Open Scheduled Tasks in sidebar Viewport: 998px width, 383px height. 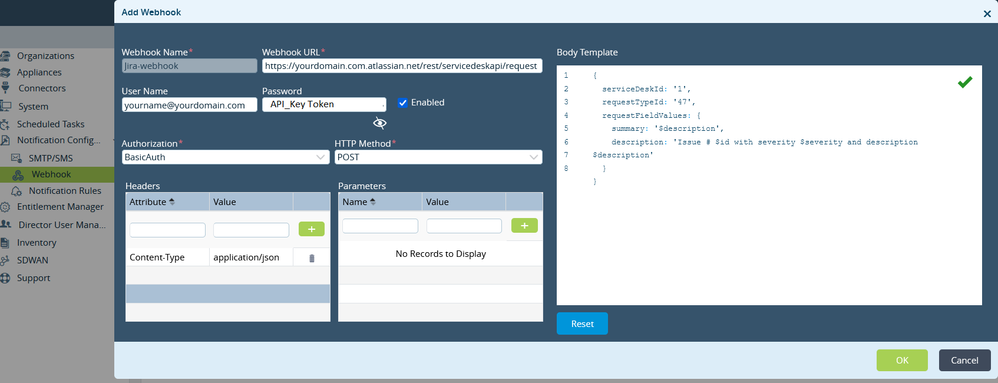click(x=51, y=124)
